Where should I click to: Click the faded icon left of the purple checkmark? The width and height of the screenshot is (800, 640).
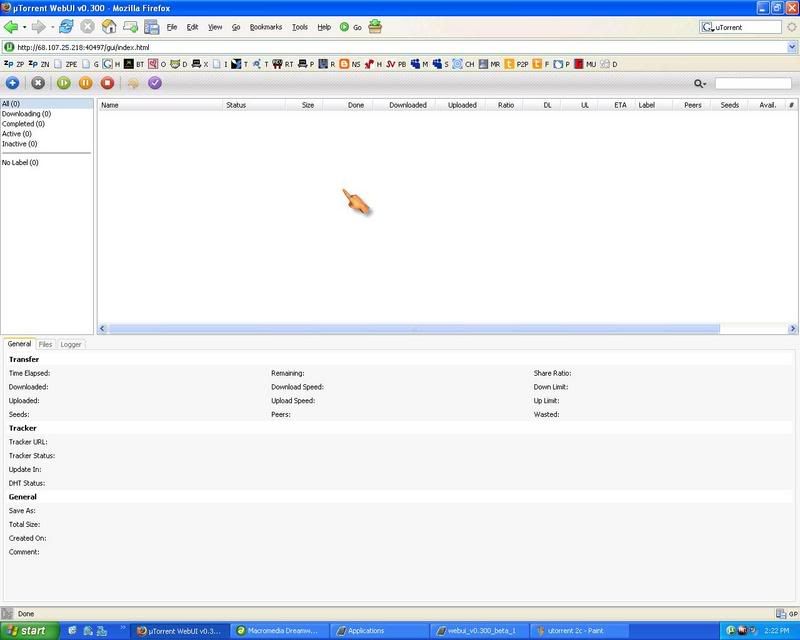[x=133, y=83]
